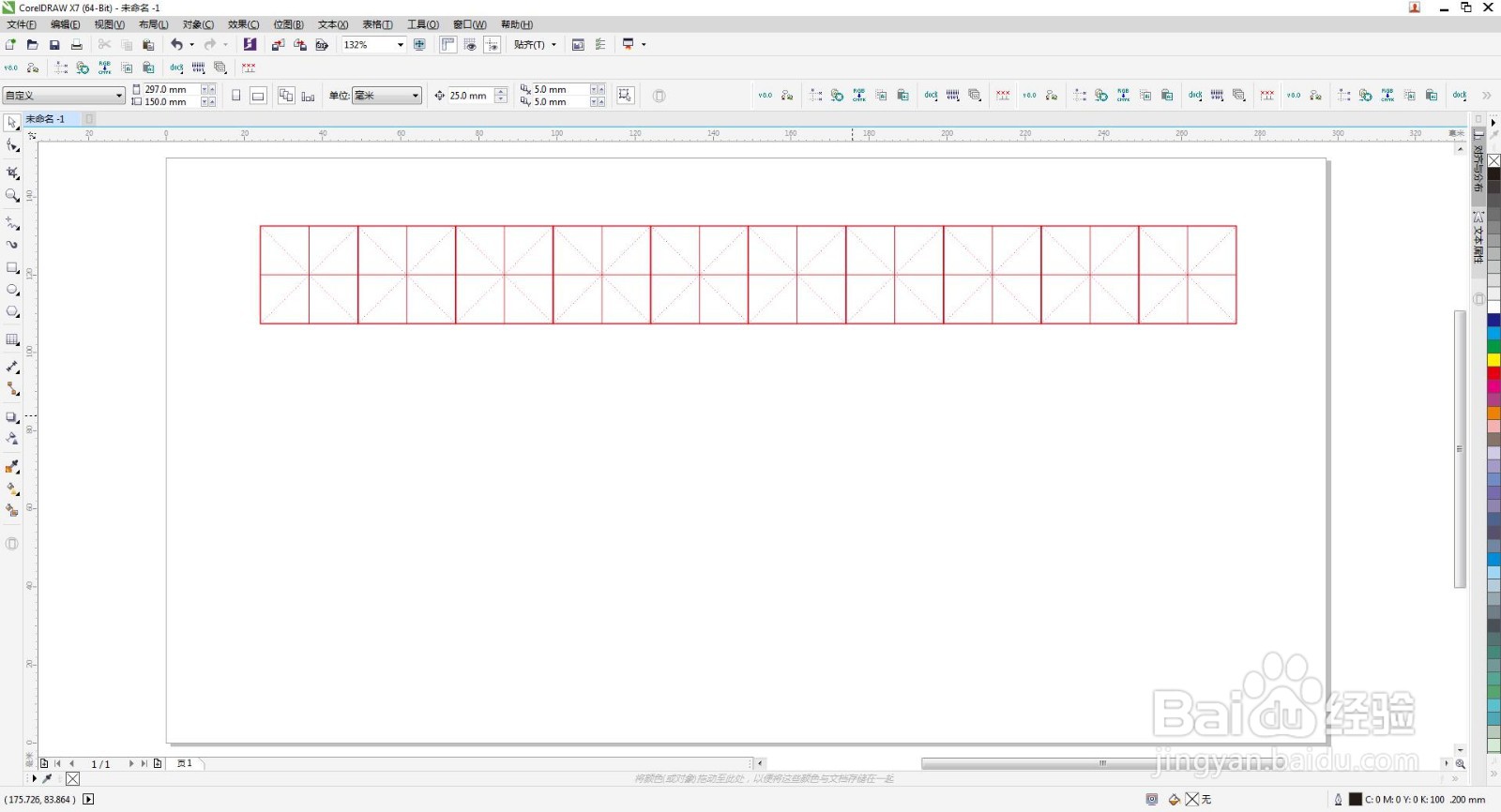Select the Interactive Fill tool
Image resolution: width=1501 pixels, height=812 pixels.
point(11,489)
